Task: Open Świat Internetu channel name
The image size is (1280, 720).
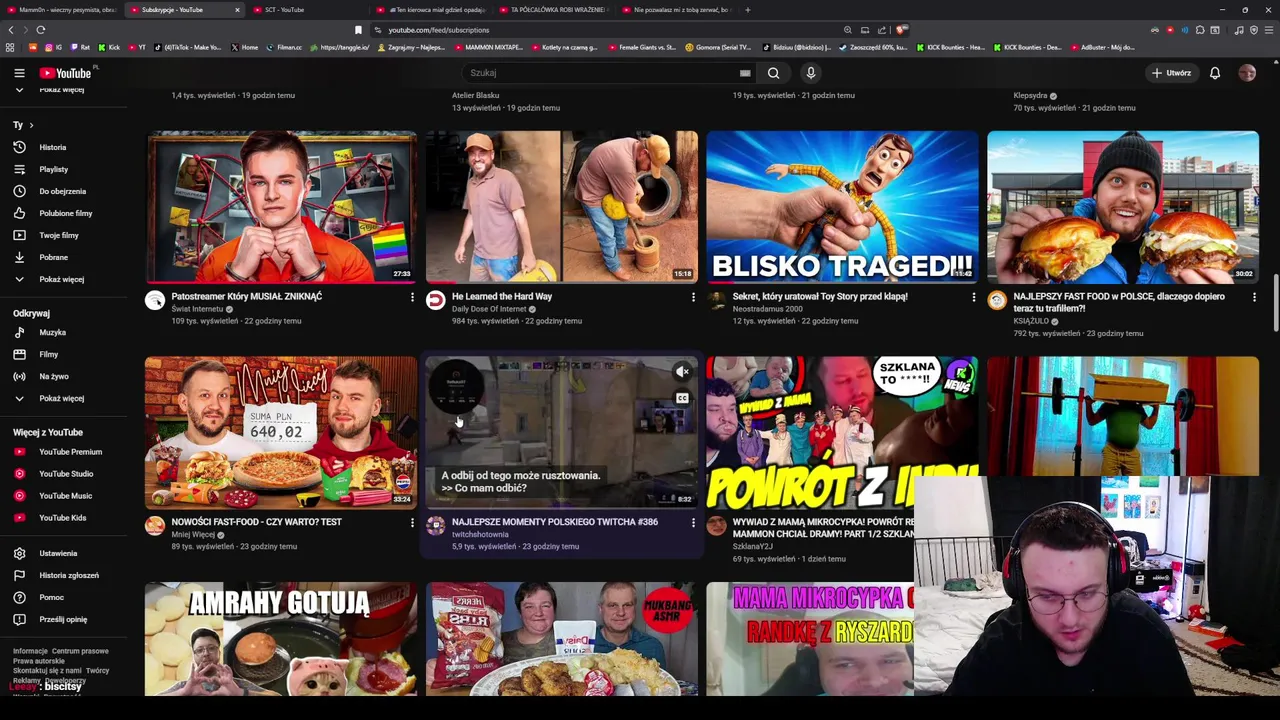Action: [197, 309]
